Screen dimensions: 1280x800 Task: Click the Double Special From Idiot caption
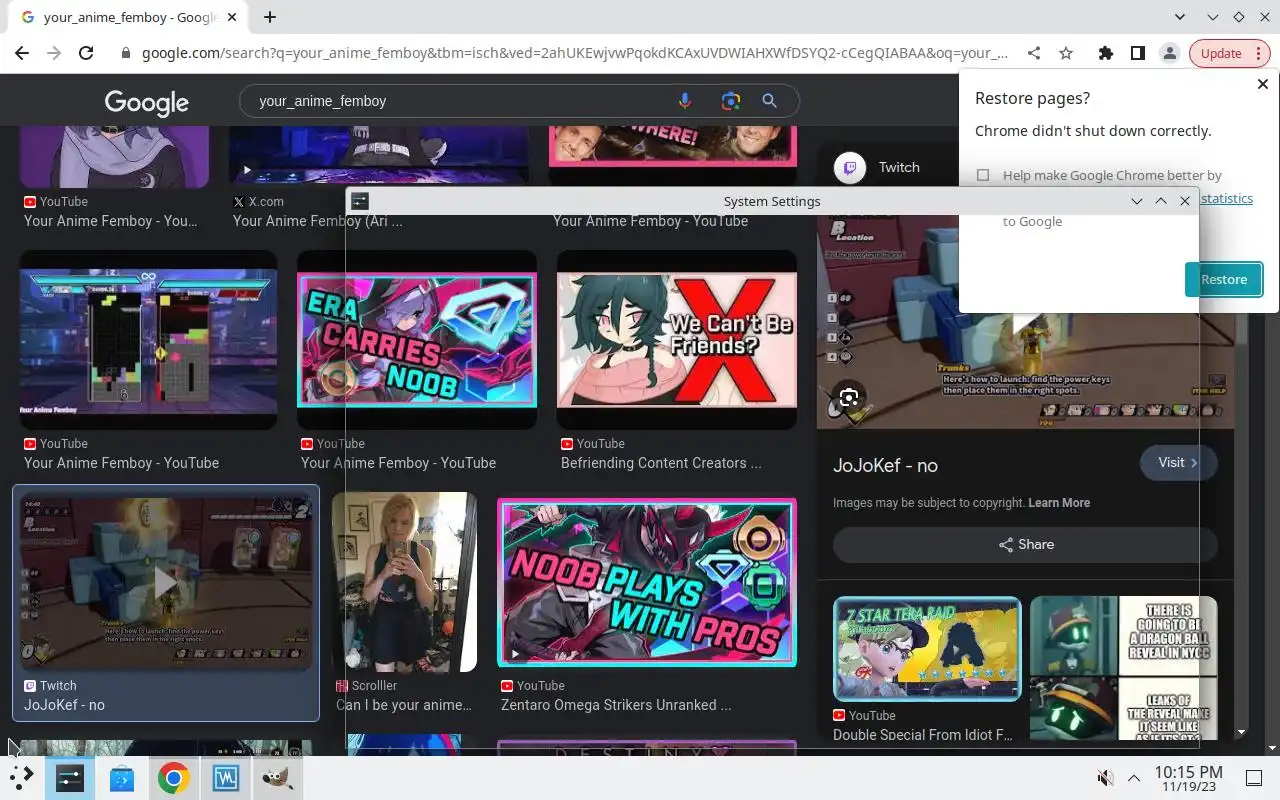click(922, 735)
